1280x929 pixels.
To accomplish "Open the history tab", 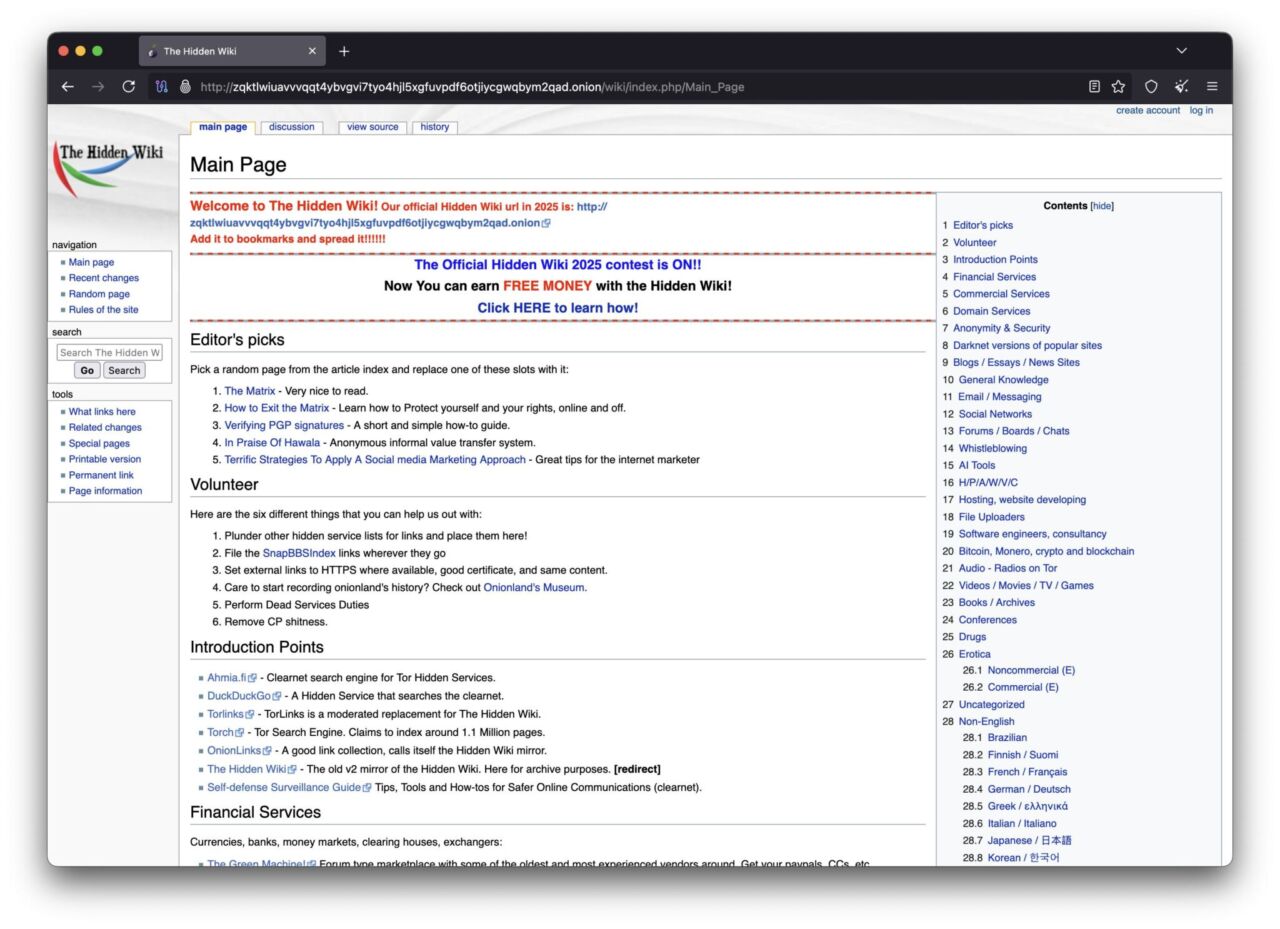I will coord(434,127).
